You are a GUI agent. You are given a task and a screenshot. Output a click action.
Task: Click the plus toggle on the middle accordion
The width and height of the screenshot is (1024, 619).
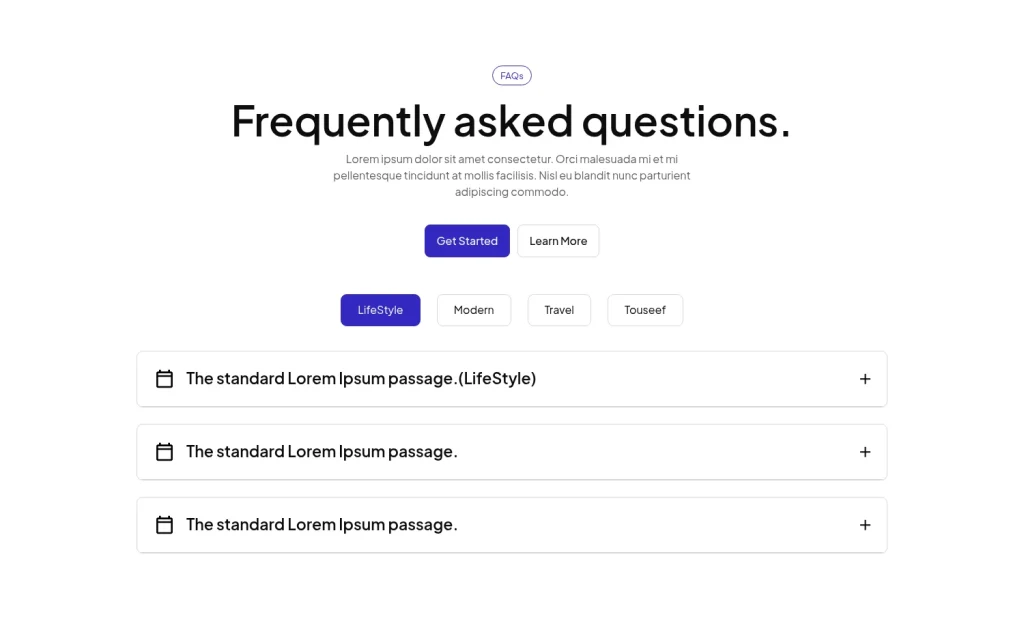pyautogui.click(x=864, y=452)
